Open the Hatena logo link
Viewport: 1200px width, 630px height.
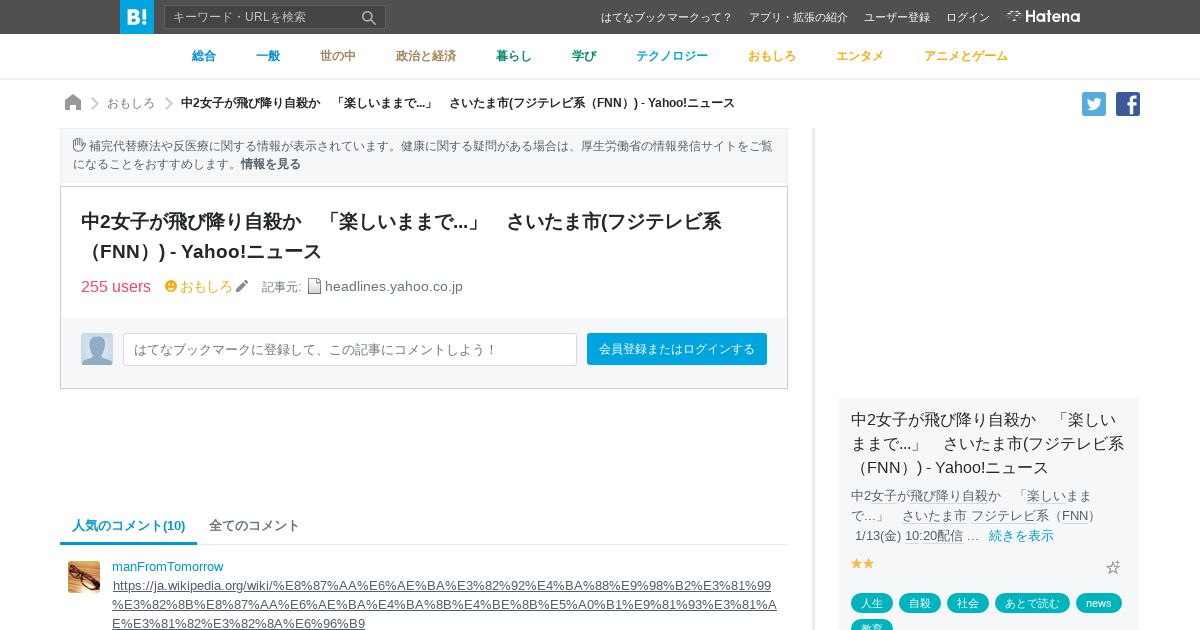pyautogui.click(x=1043, y=16)
